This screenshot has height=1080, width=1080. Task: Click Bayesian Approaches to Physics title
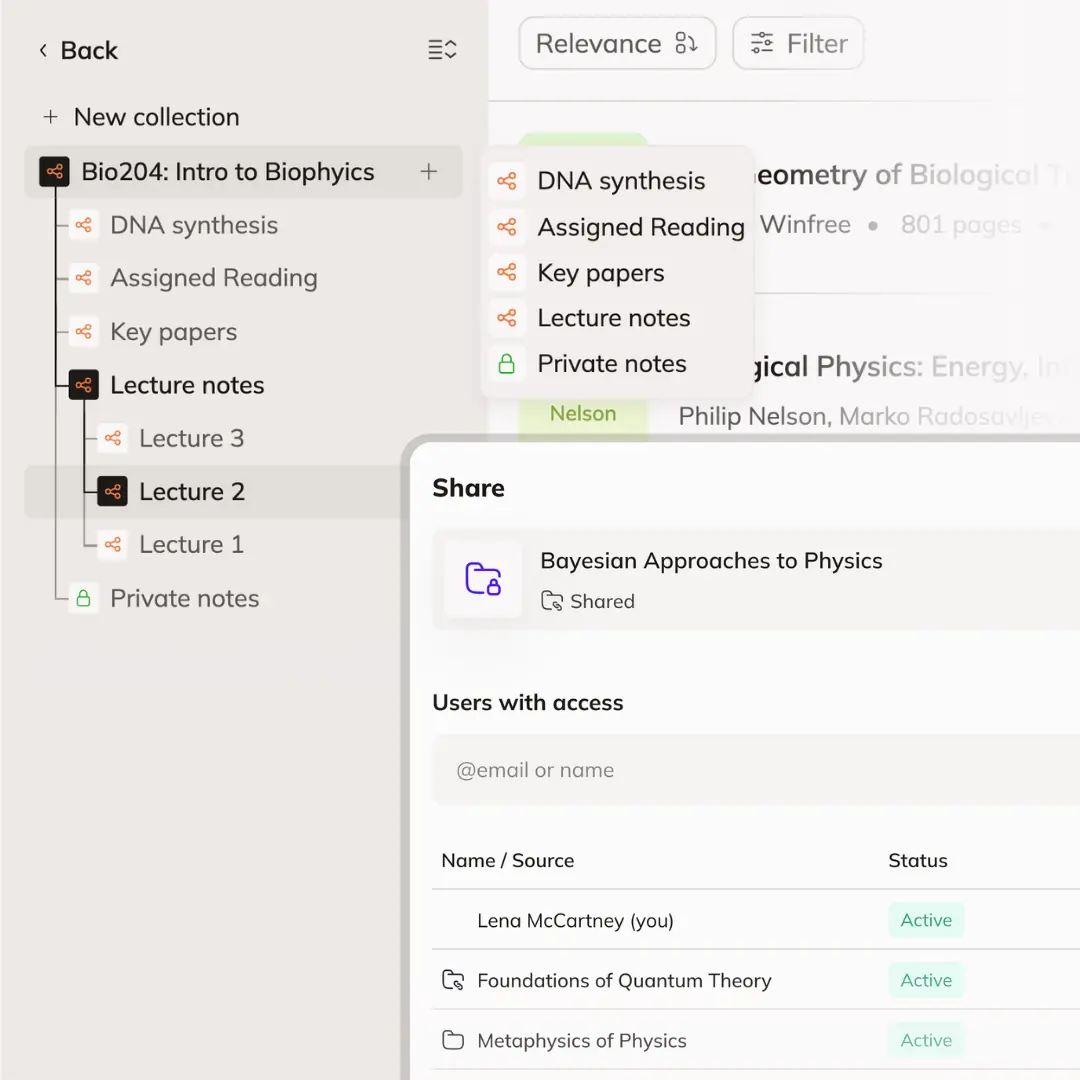[x=711, y=561]
